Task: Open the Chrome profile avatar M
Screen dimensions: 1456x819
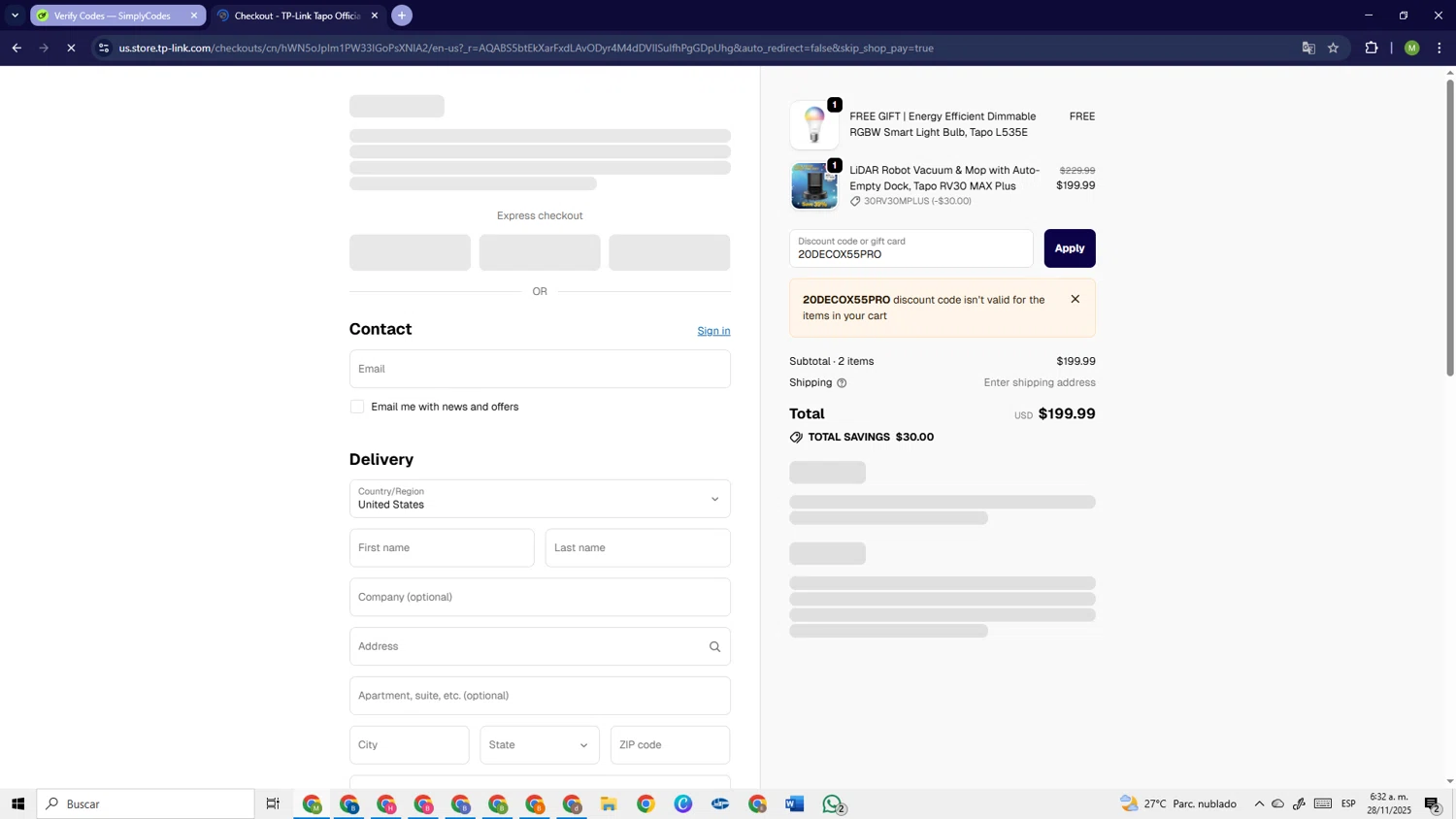Action: click(1411, 48)
